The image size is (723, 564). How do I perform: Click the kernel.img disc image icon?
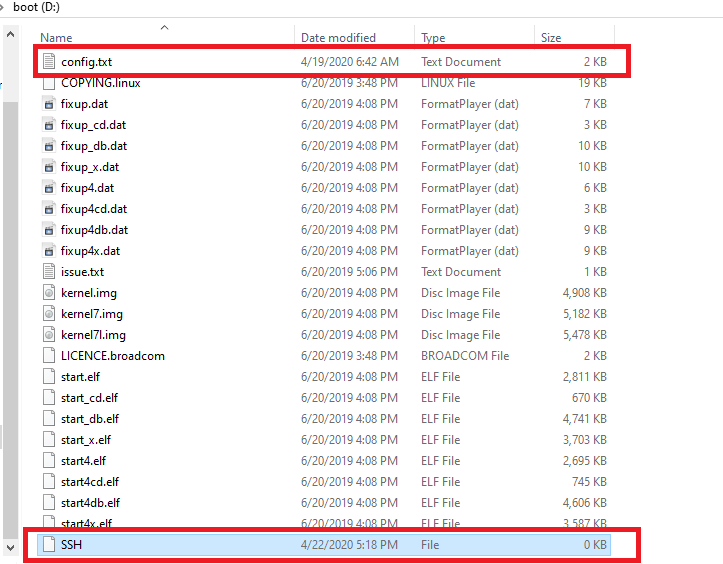49,292
